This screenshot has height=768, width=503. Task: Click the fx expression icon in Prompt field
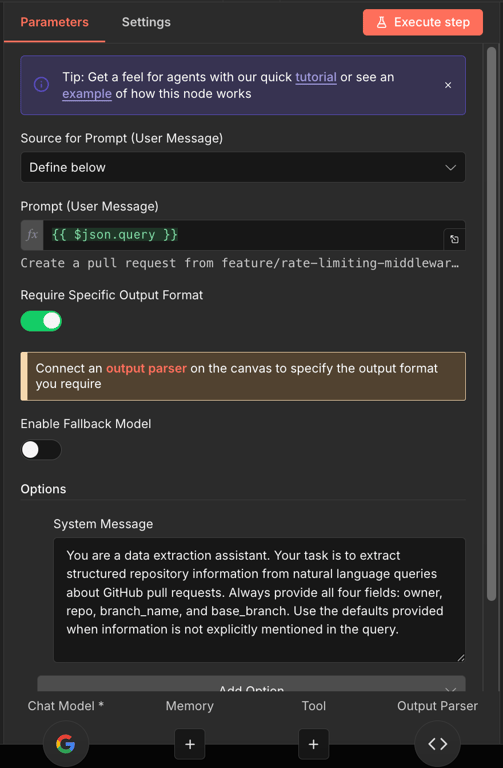(32, 235)
